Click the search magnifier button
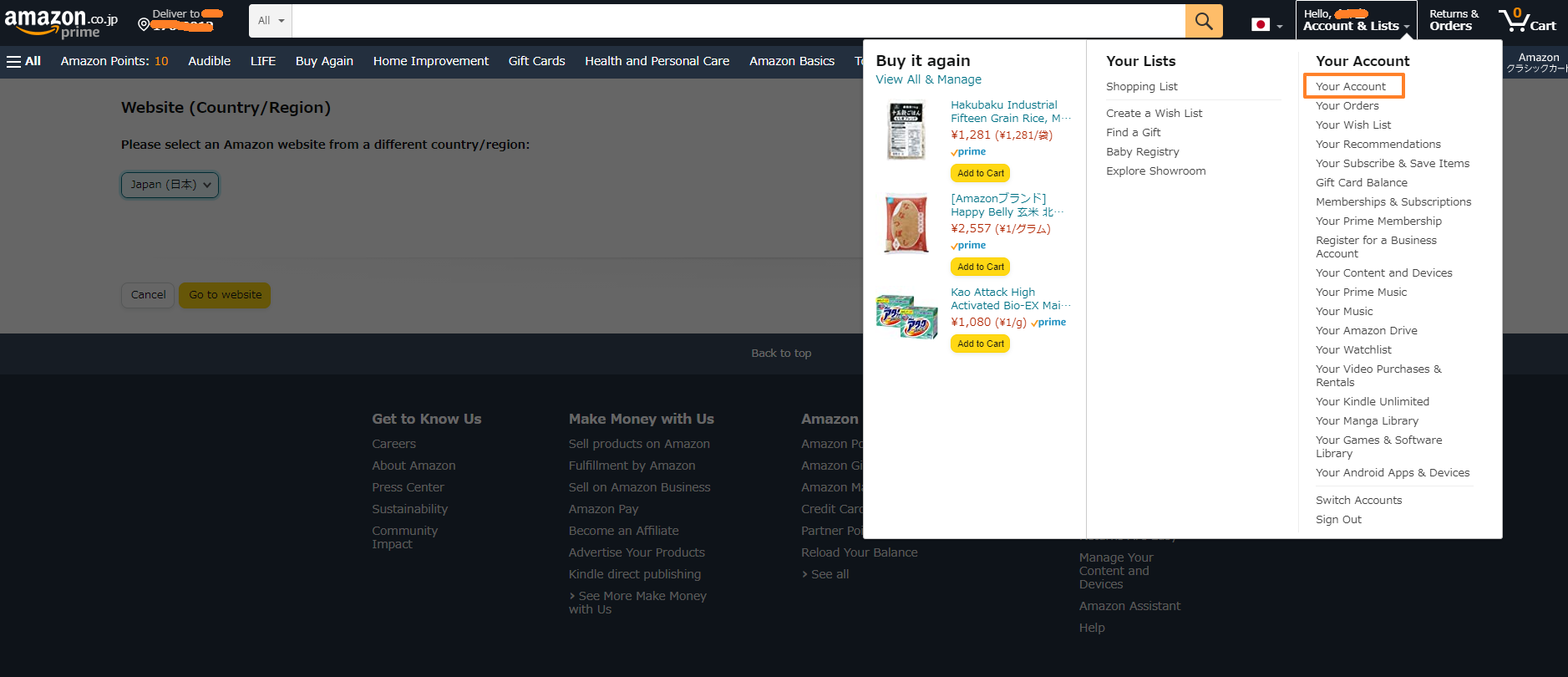 1204,21
